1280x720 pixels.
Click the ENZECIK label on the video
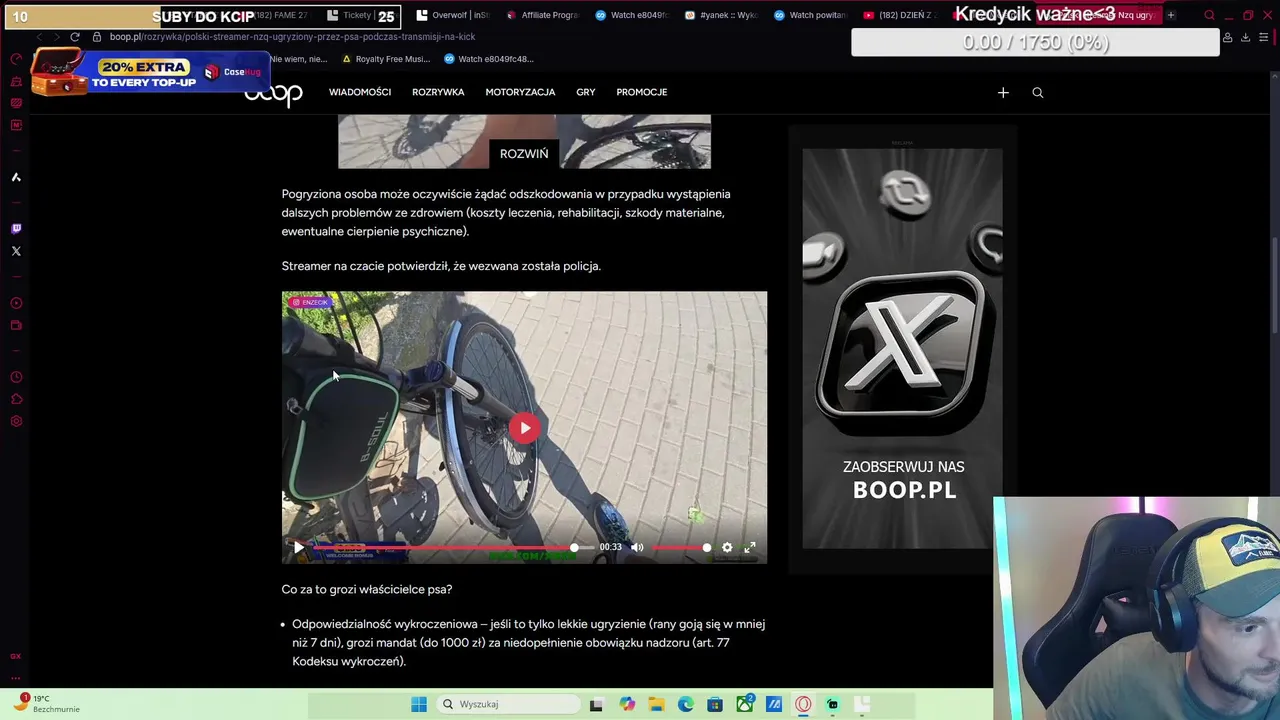coord(310,302)
